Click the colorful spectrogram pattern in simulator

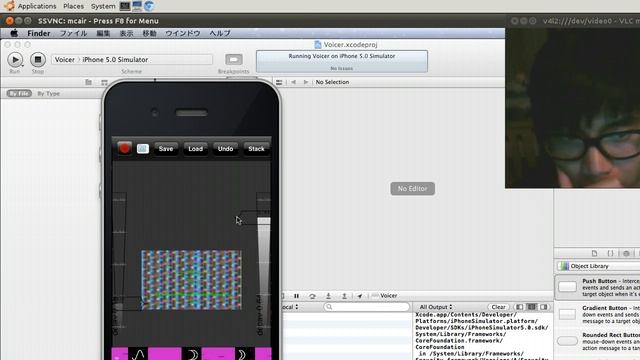point(191,280)
